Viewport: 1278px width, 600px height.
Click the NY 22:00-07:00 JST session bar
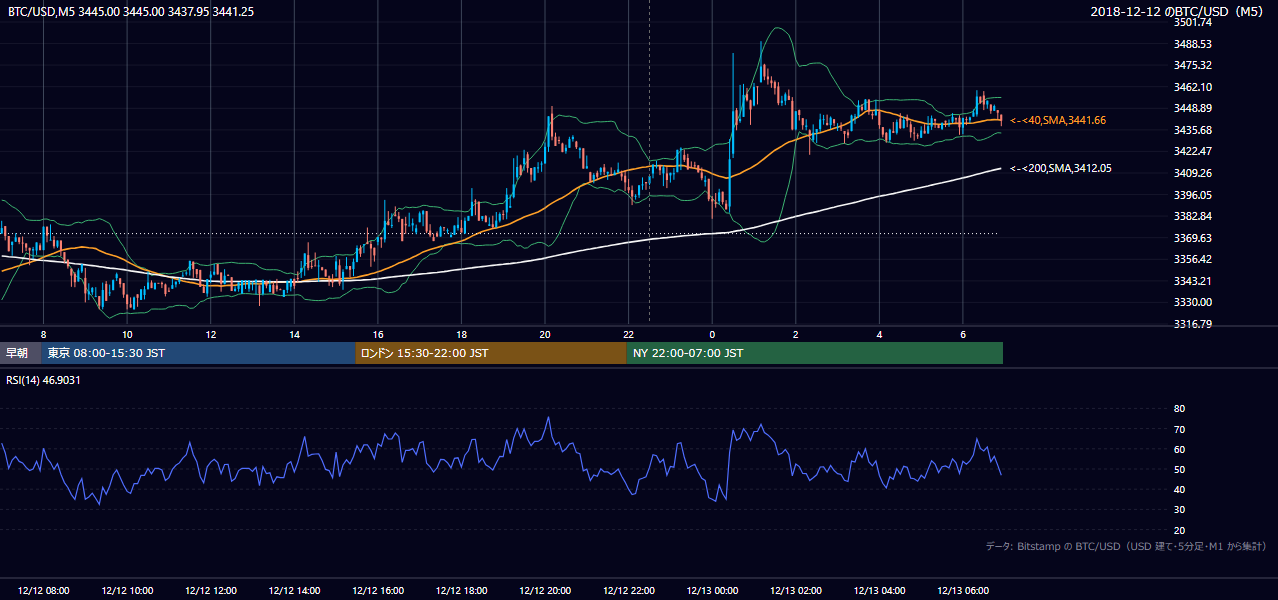[815, 353]
